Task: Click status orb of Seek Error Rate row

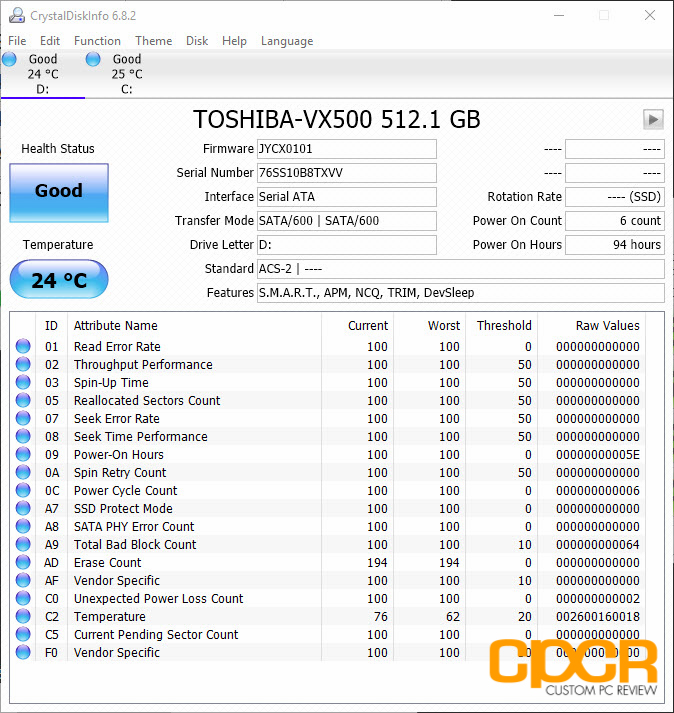Action: (x=23, y=418)
